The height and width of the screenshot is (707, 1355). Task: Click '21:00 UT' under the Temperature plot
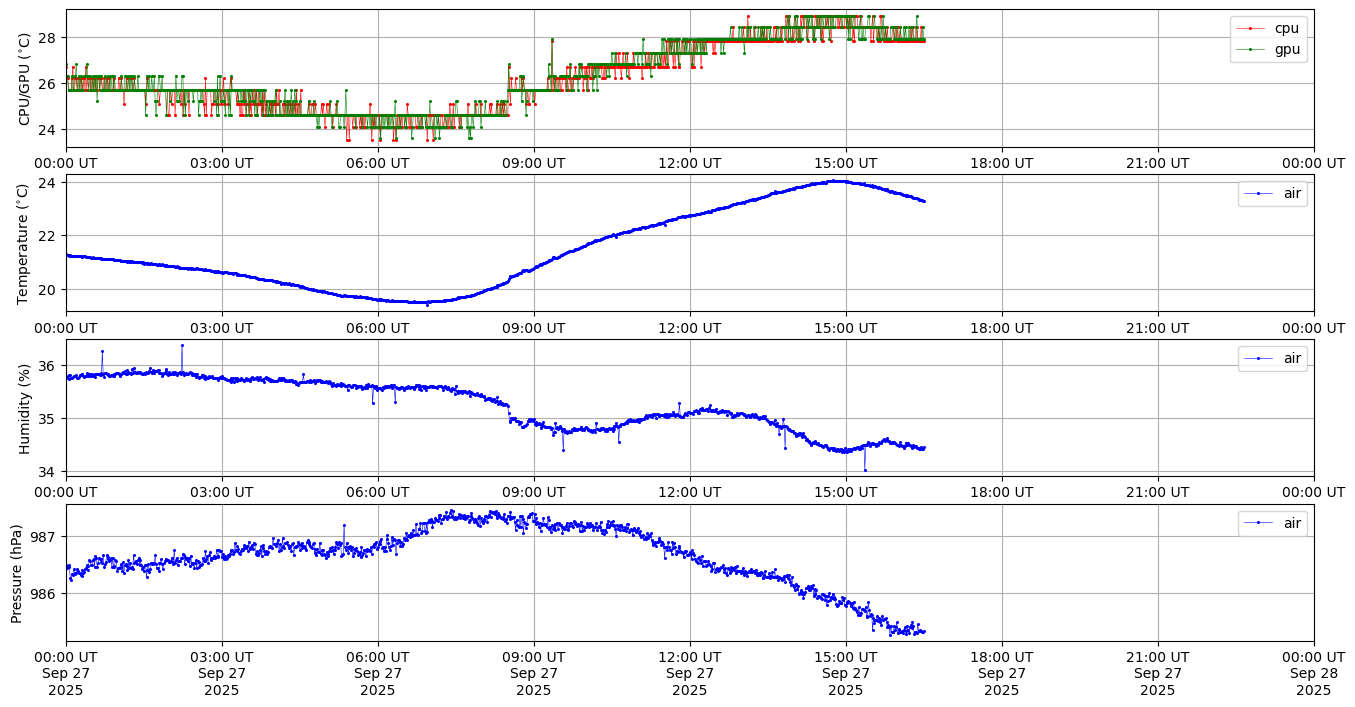(1158, 327)
